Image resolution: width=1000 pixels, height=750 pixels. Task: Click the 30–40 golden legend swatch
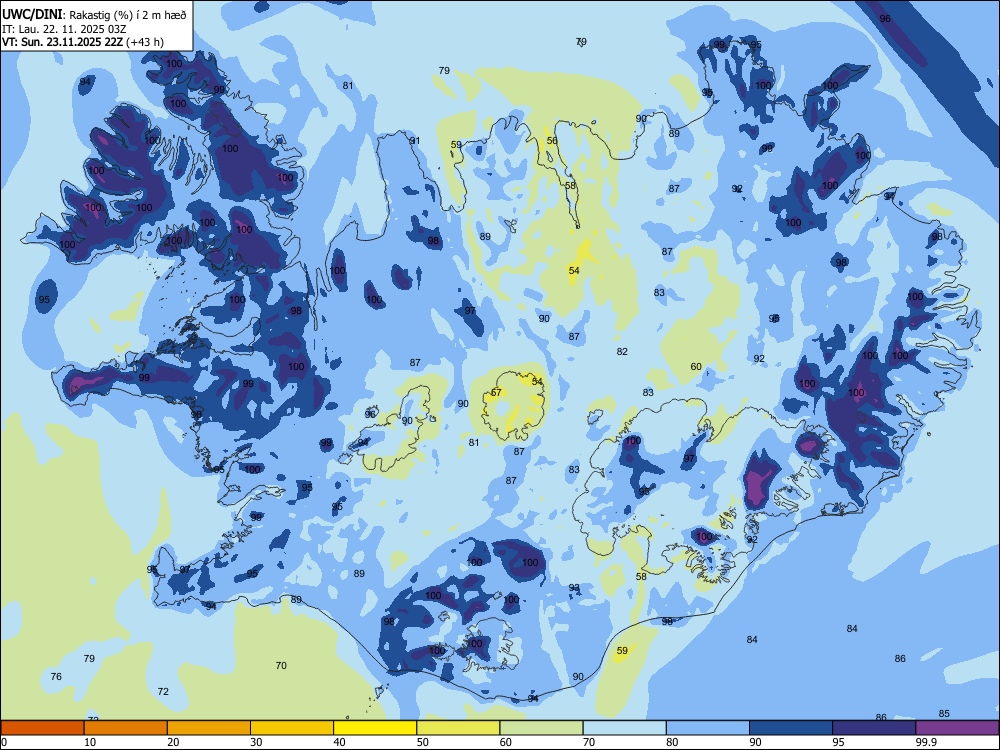pyautogui.click(x=292, y=728)
